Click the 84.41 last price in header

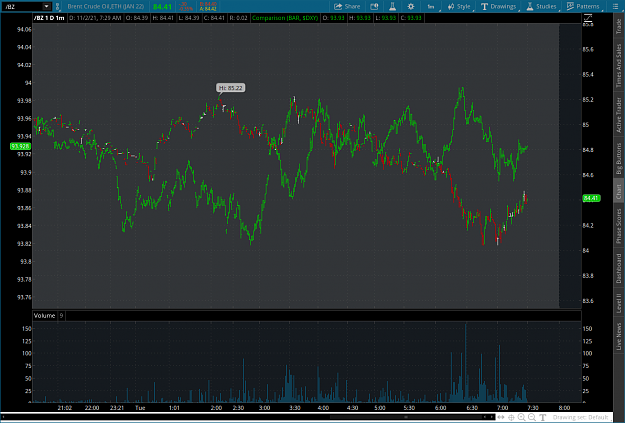tap(162, 7)
